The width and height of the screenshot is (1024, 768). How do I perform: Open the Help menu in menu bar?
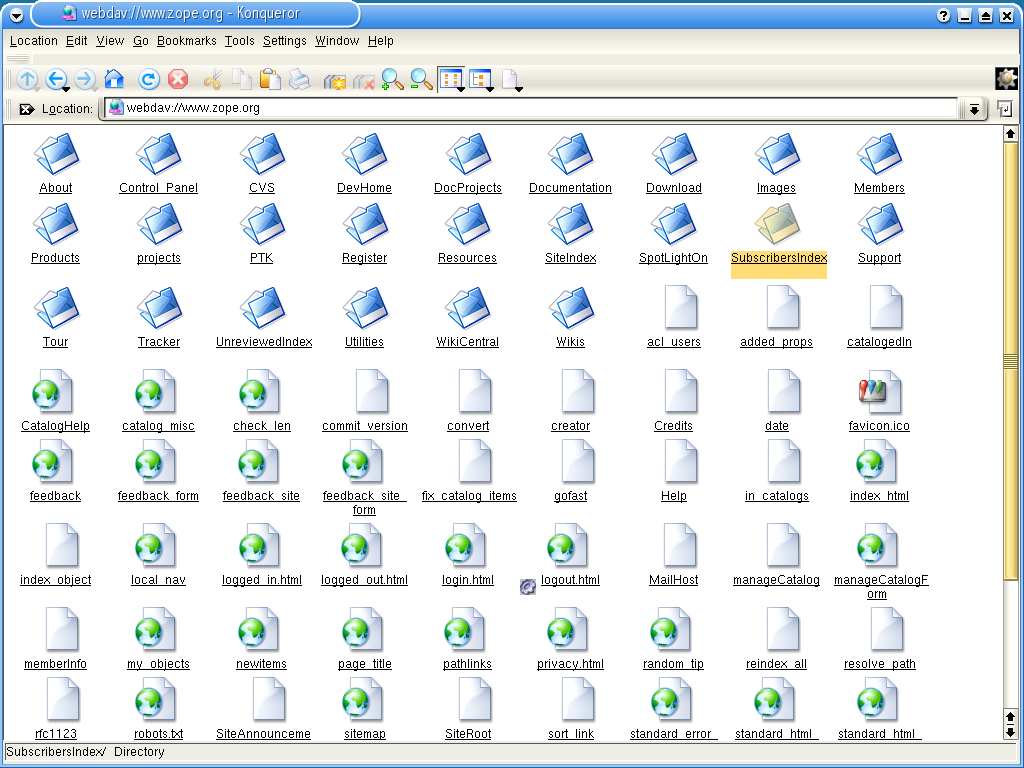point(380,40)
